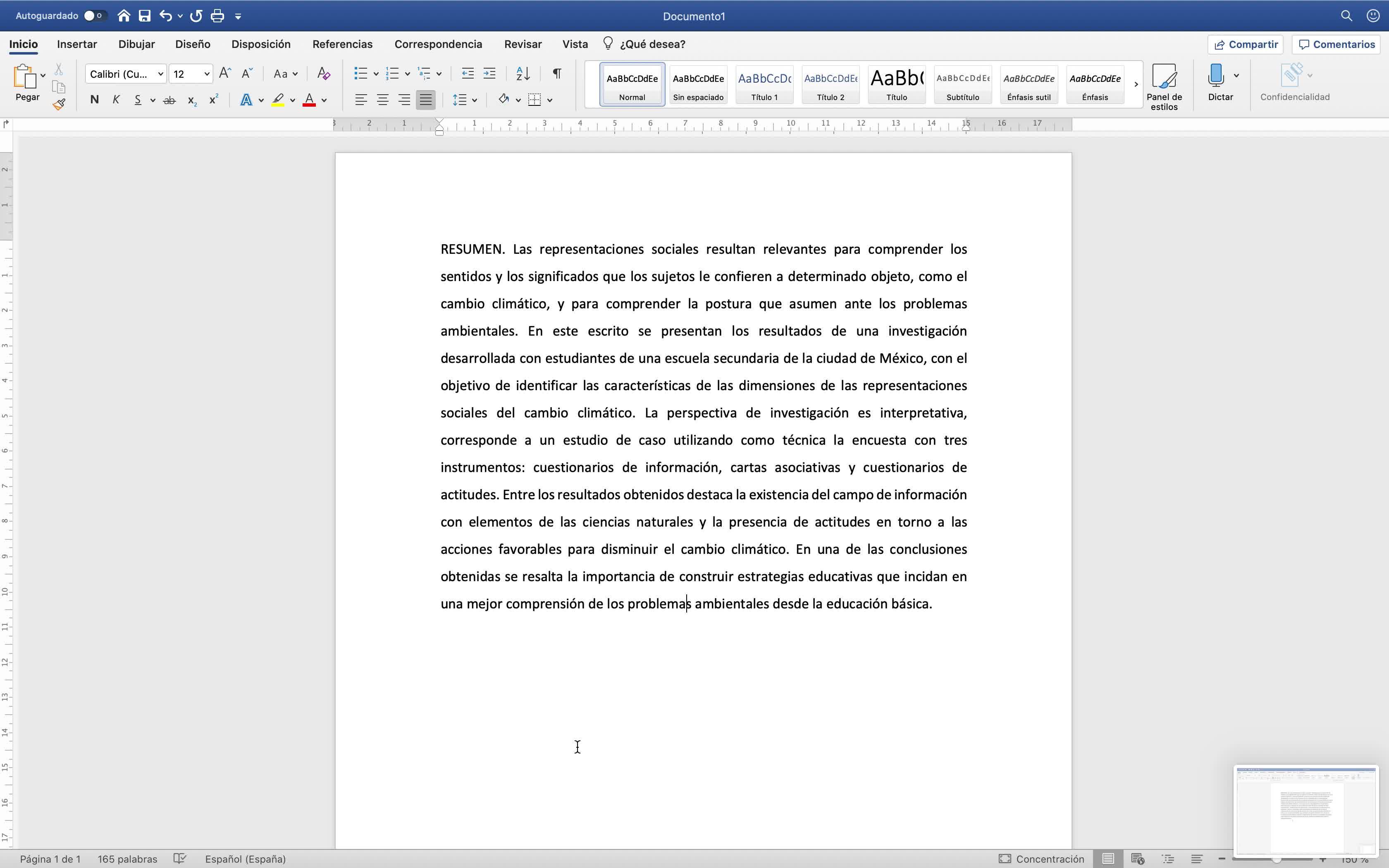The image size is (1389, 868).
Task: Switch to the Diseño tab
Action: (192, 44)
